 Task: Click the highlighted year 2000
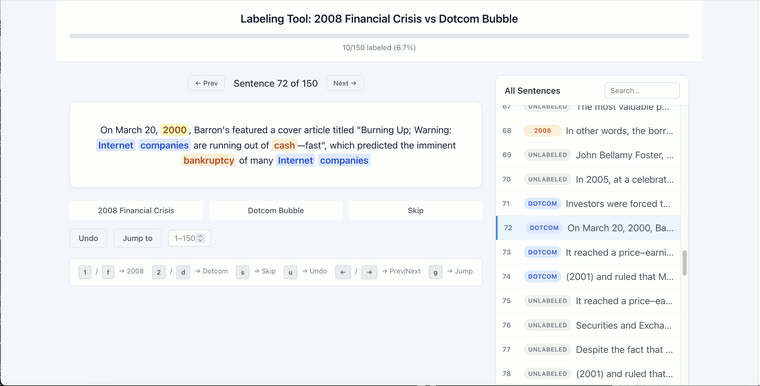[174, 130]
